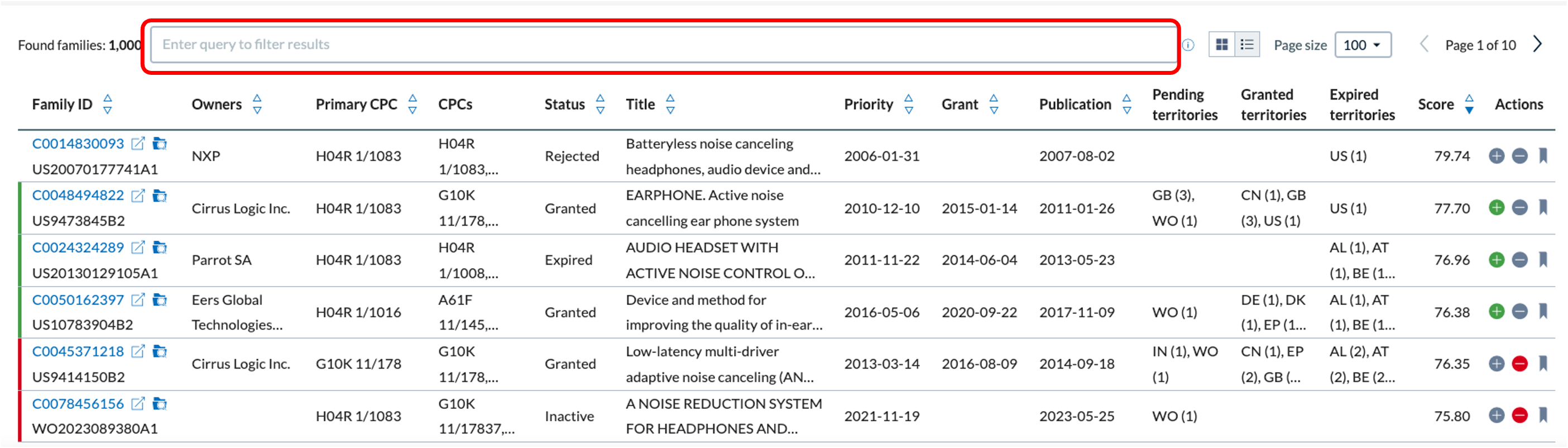Go to next results page
The image size is (1568, 448).
(1537, 45)
